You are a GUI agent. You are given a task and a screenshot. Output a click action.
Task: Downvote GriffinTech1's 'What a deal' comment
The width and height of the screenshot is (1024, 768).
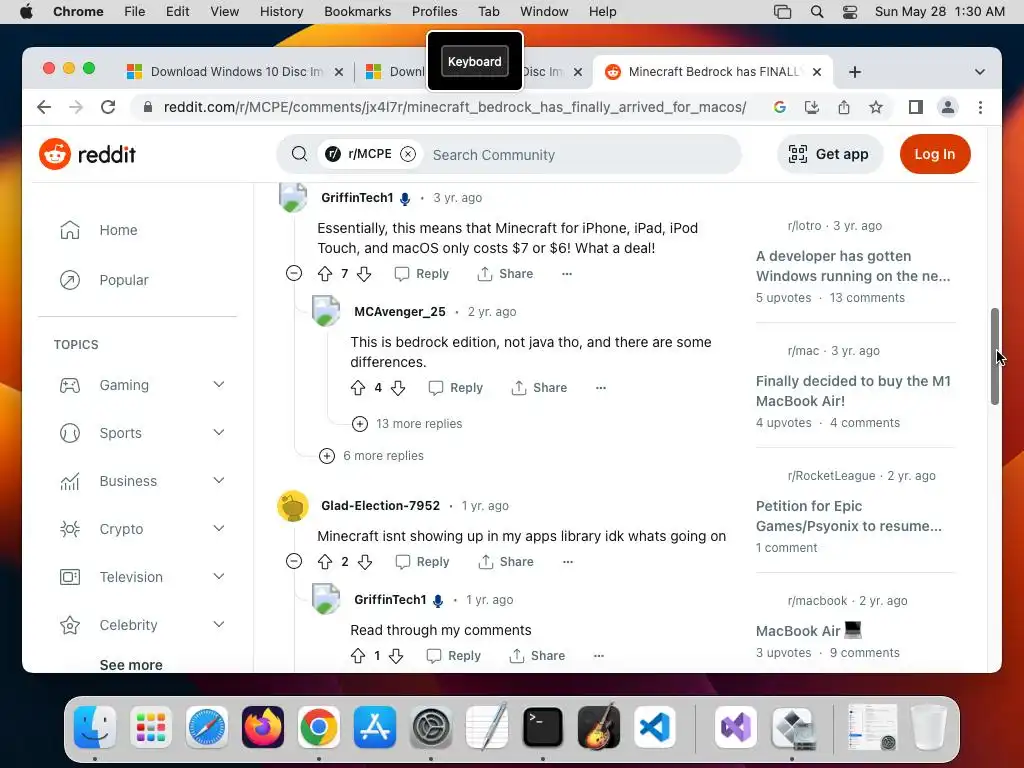(364, 274)
